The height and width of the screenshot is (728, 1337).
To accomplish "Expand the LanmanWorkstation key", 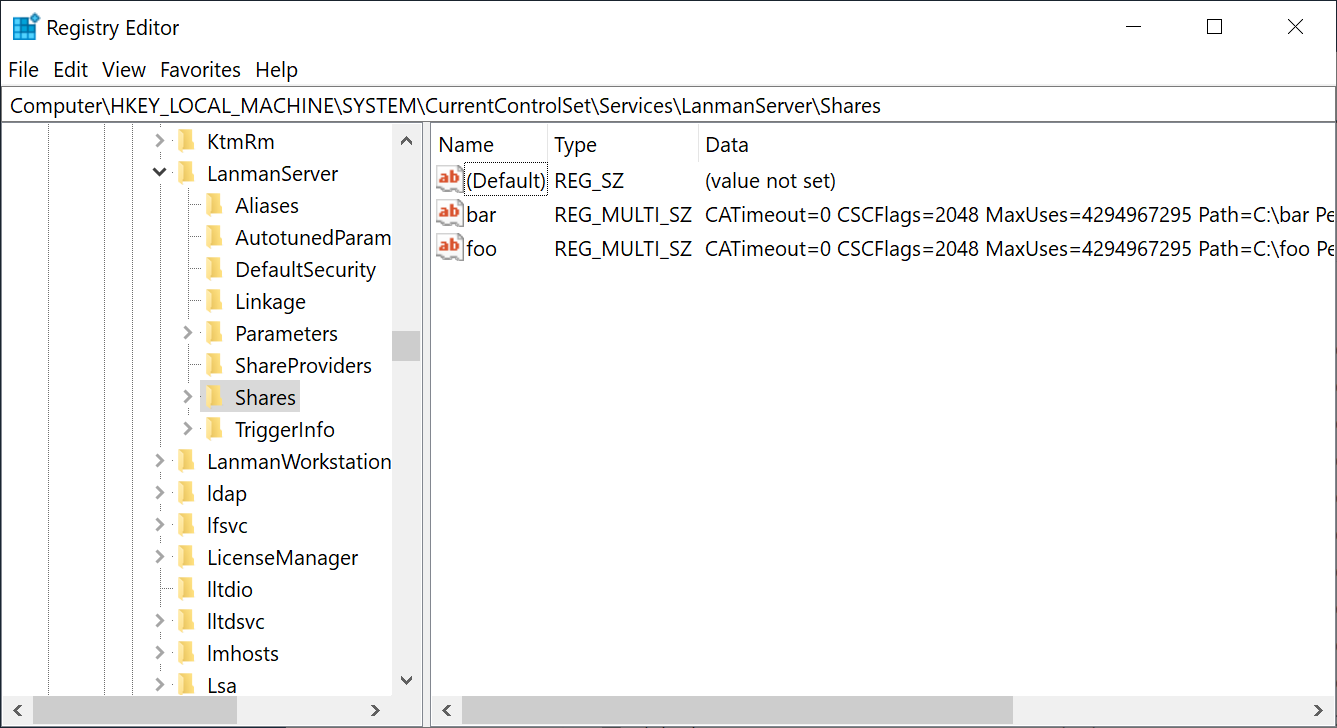I will pos(159,461).
